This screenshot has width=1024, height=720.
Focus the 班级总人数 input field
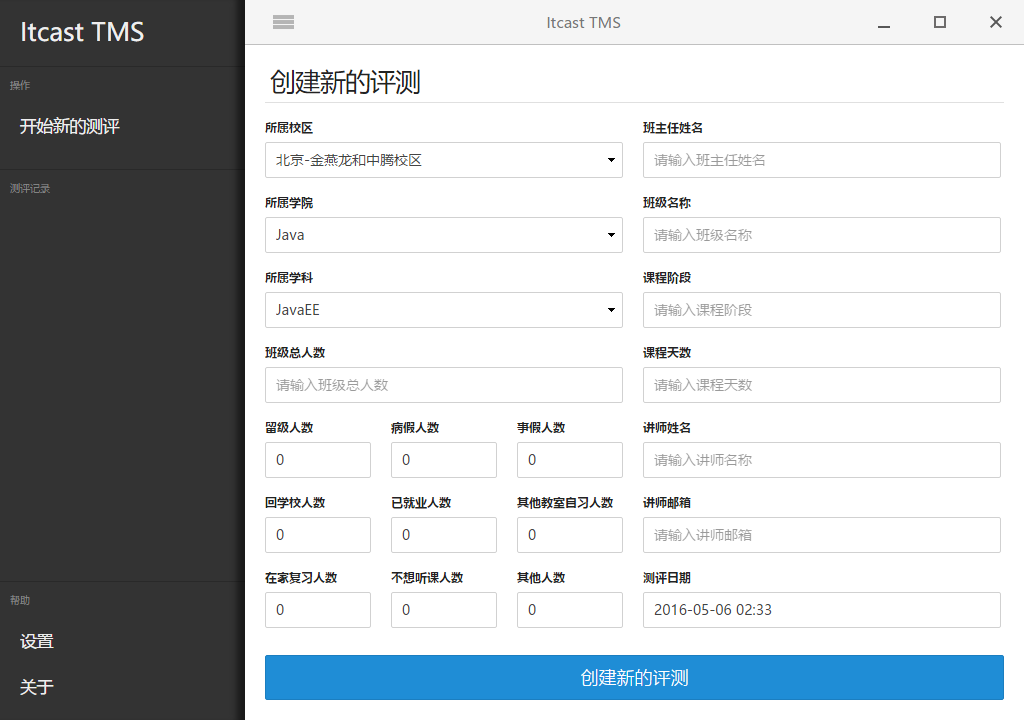pos(443,385)
